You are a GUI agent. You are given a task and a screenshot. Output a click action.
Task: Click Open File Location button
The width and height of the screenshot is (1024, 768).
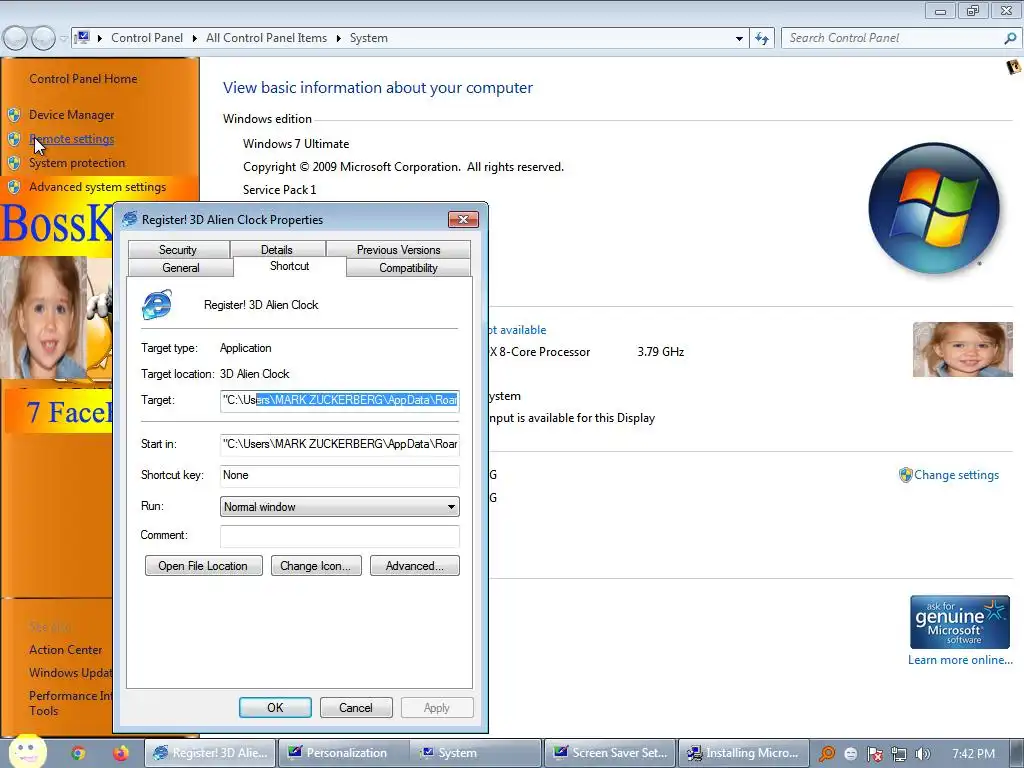tap(203, 566)
